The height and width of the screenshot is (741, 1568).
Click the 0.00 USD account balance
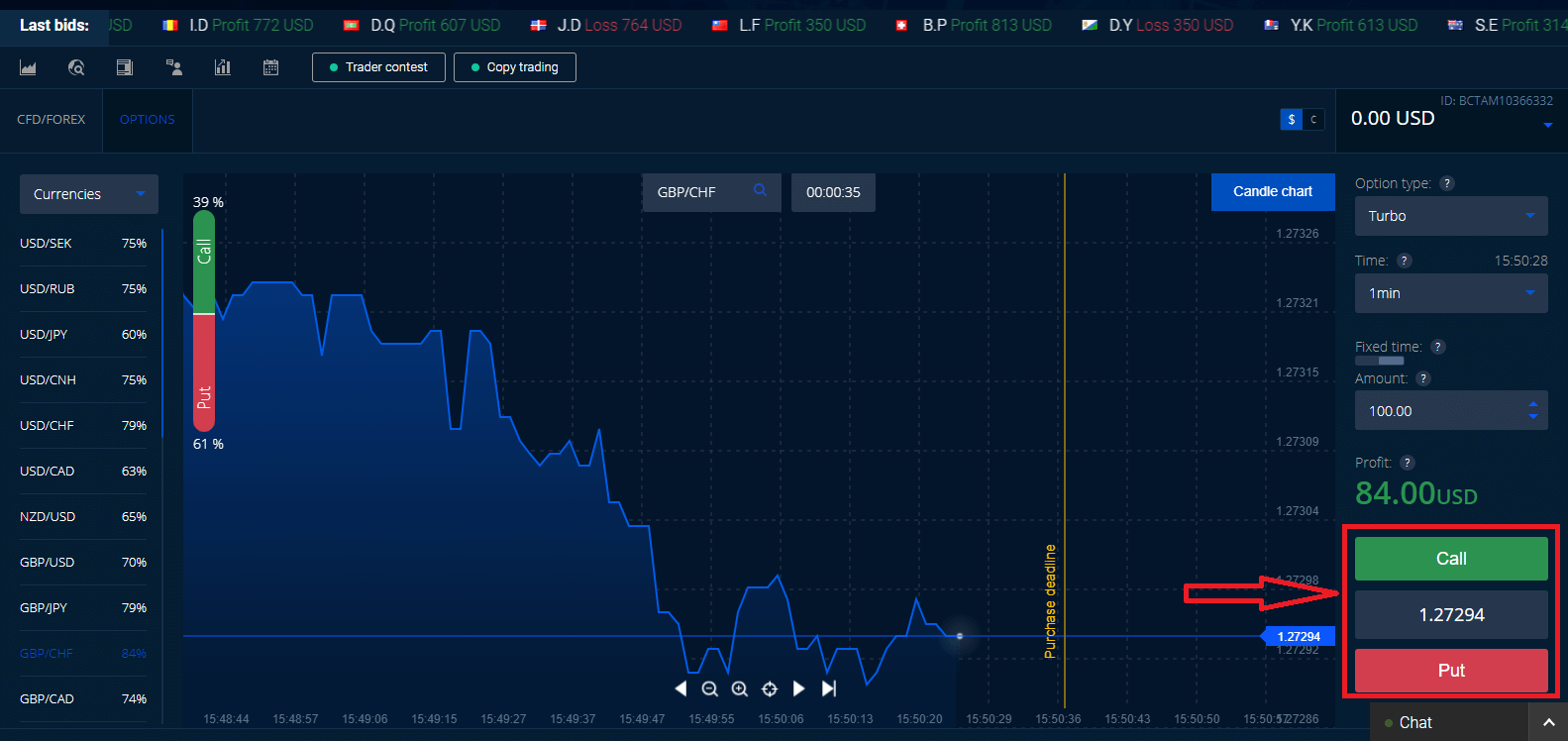click(1393, 118)
